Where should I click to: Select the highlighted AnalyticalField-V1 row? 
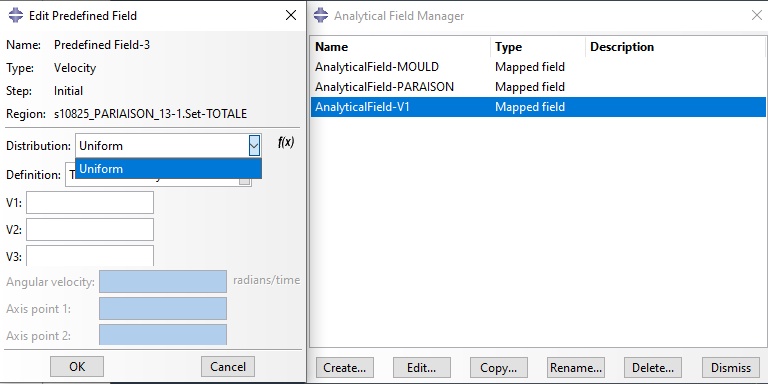click(538, 107)
